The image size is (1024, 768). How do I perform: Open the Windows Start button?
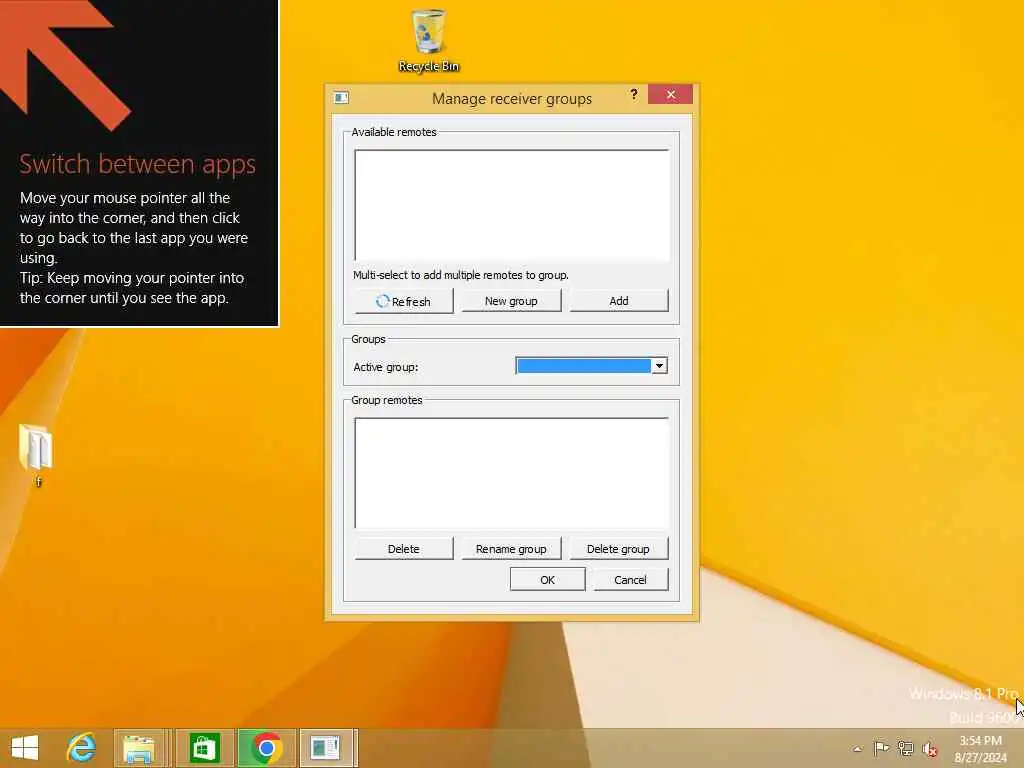[25, 748]
